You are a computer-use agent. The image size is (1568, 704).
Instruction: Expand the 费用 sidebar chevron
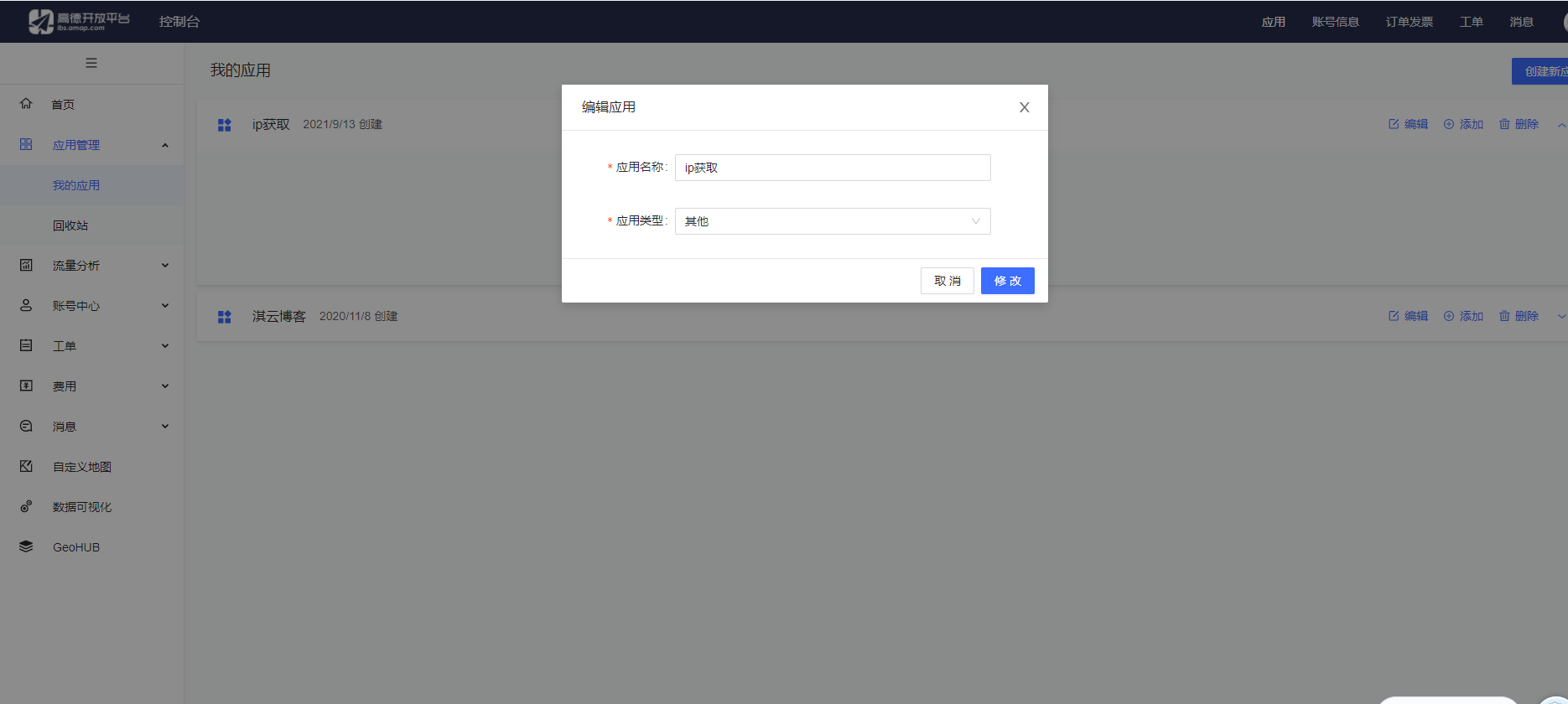165,386
